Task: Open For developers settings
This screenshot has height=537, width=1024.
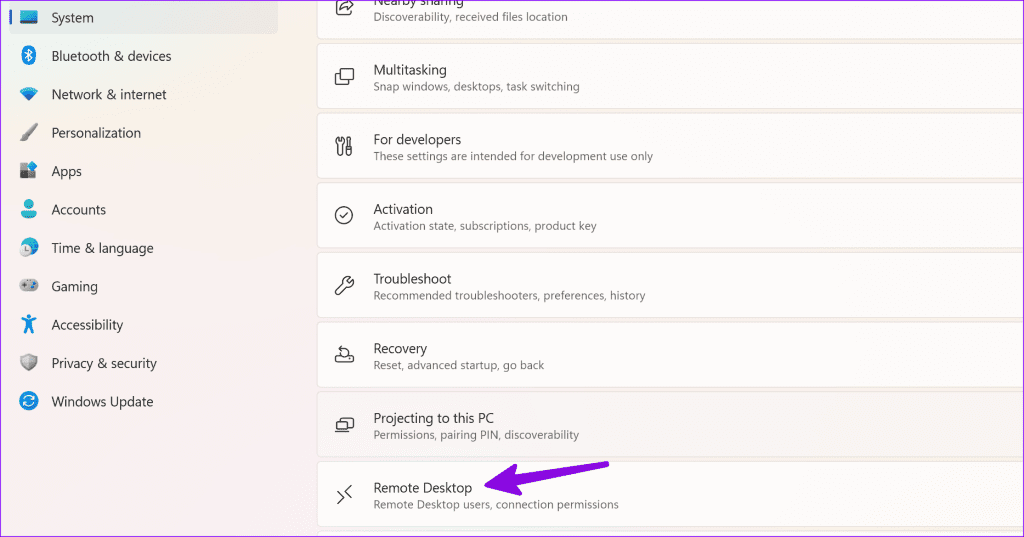Action: (x=660, y=147)
